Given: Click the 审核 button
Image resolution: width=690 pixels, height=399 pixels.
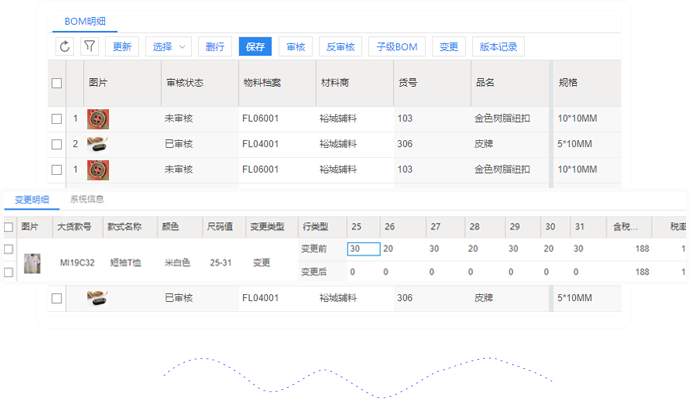Looking at the screenshot, I should tap(296, 47).
